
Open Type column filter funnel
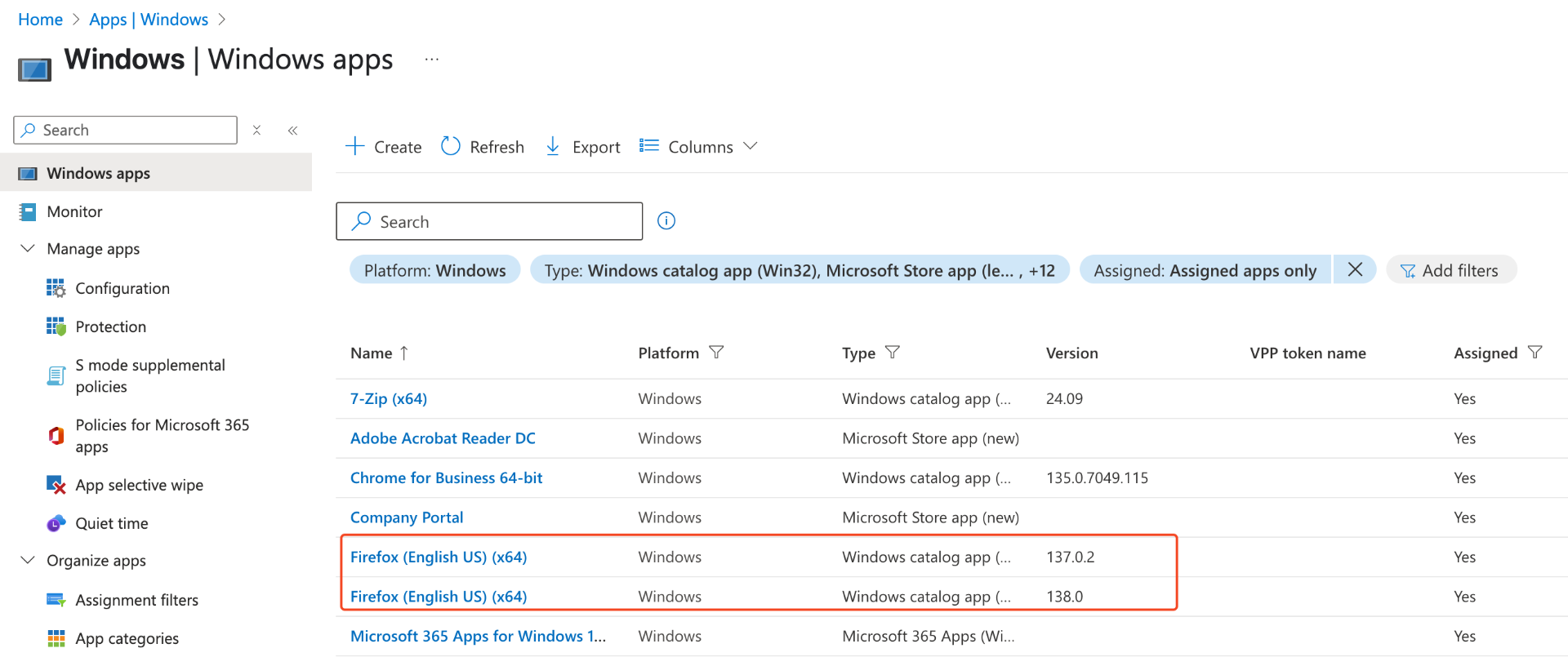click(893, 352)
